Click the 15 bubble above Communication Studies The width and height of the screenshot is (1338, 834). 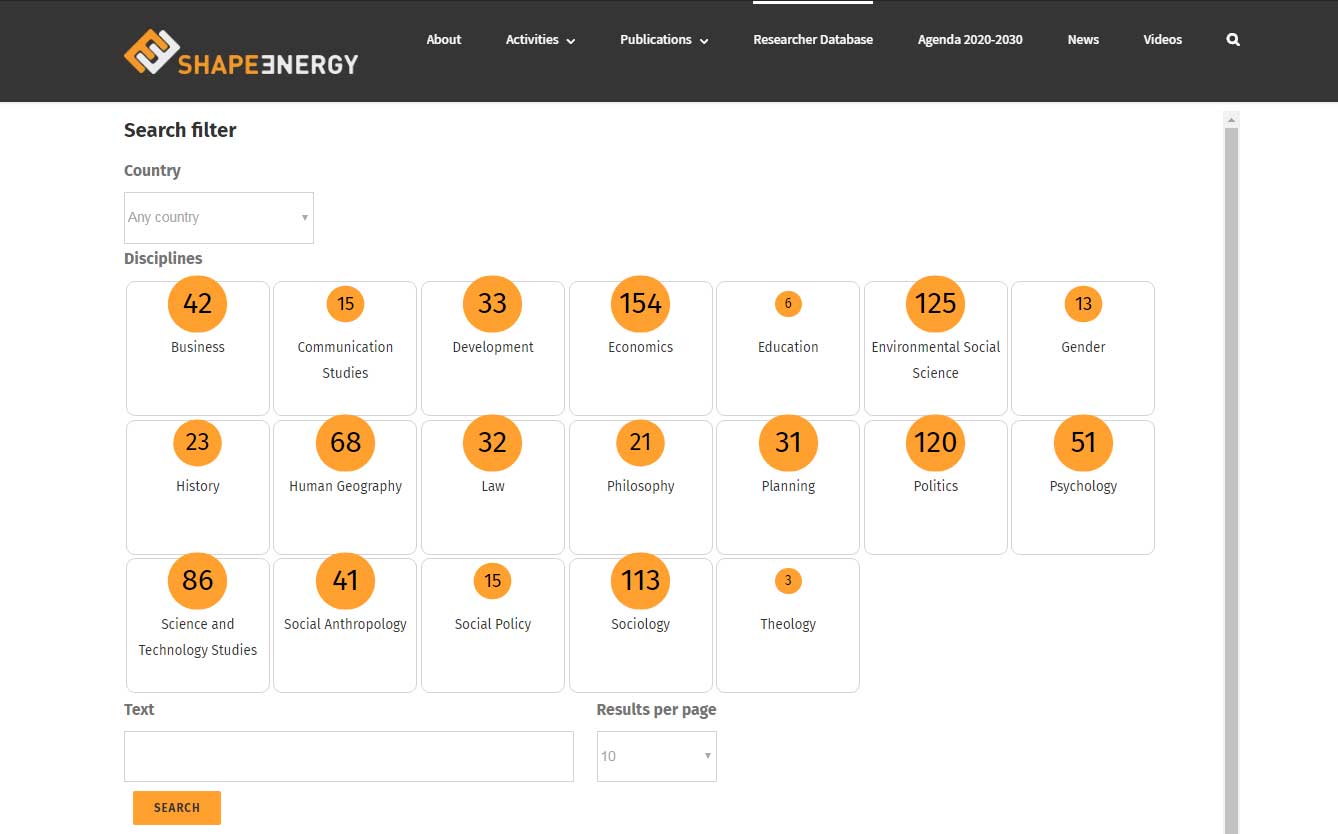click(345, 304)
